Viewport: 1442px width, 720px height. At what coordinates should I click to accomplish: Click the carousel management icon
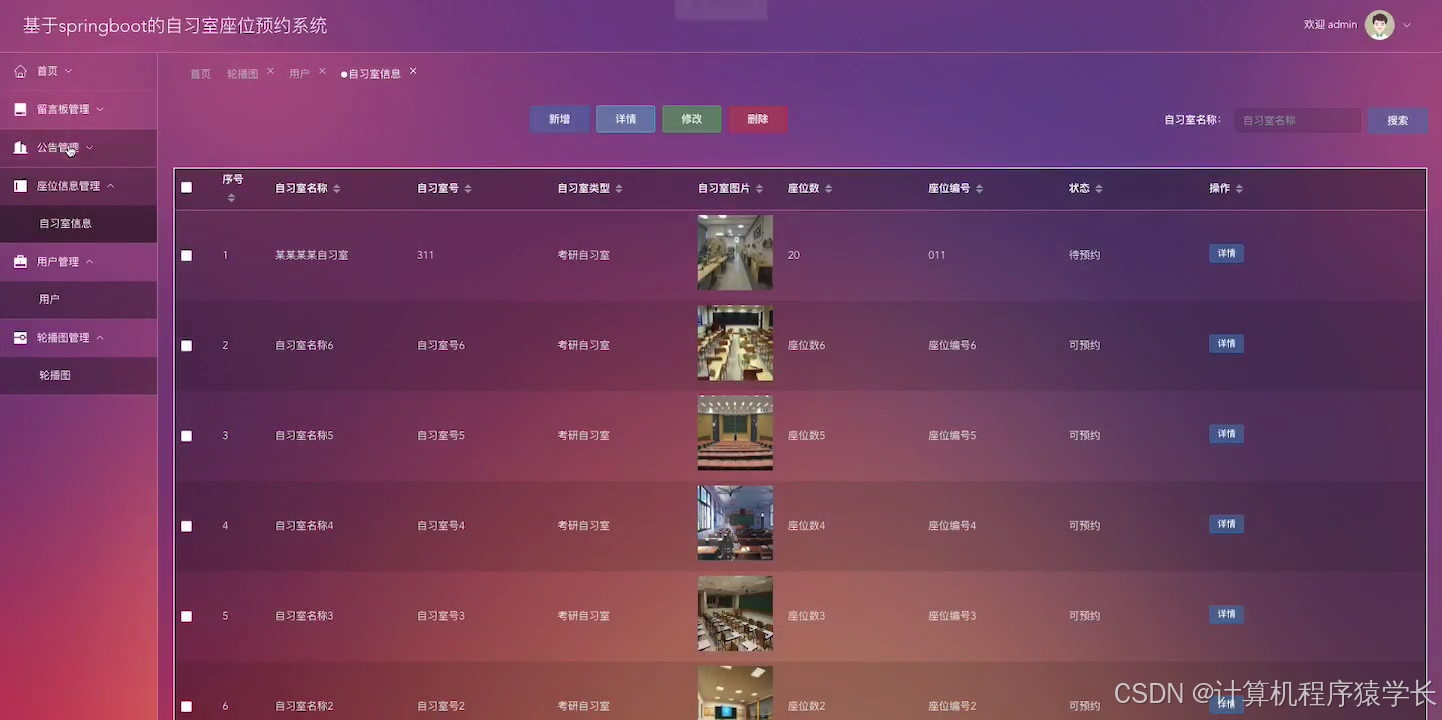coord(21,338)
